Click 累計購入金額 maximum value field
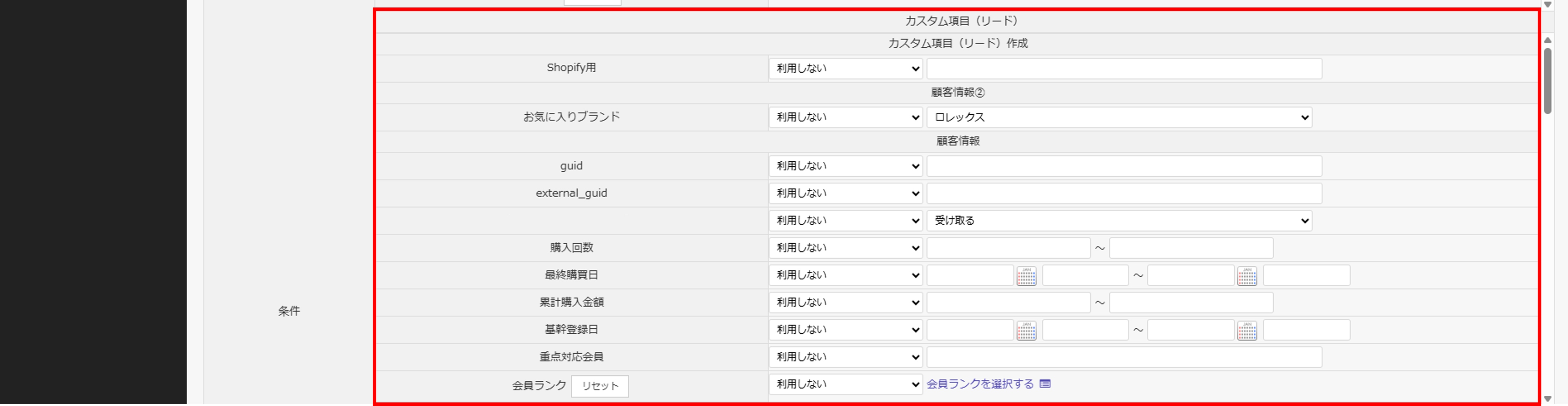The image size is (1568, 406). [1191, 303]
